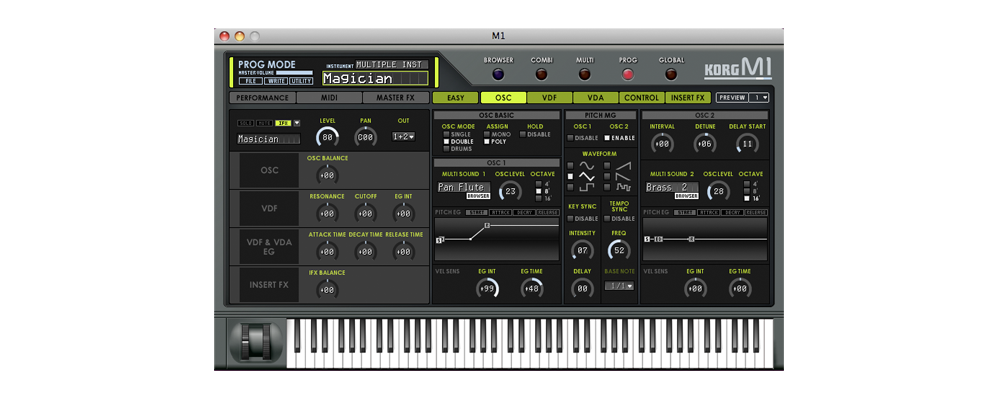The height and width of the screenshot is (400, 1000).
Task: Select the random sample-and-hold waveform checkbox
Action: click(x=608, y=188)
